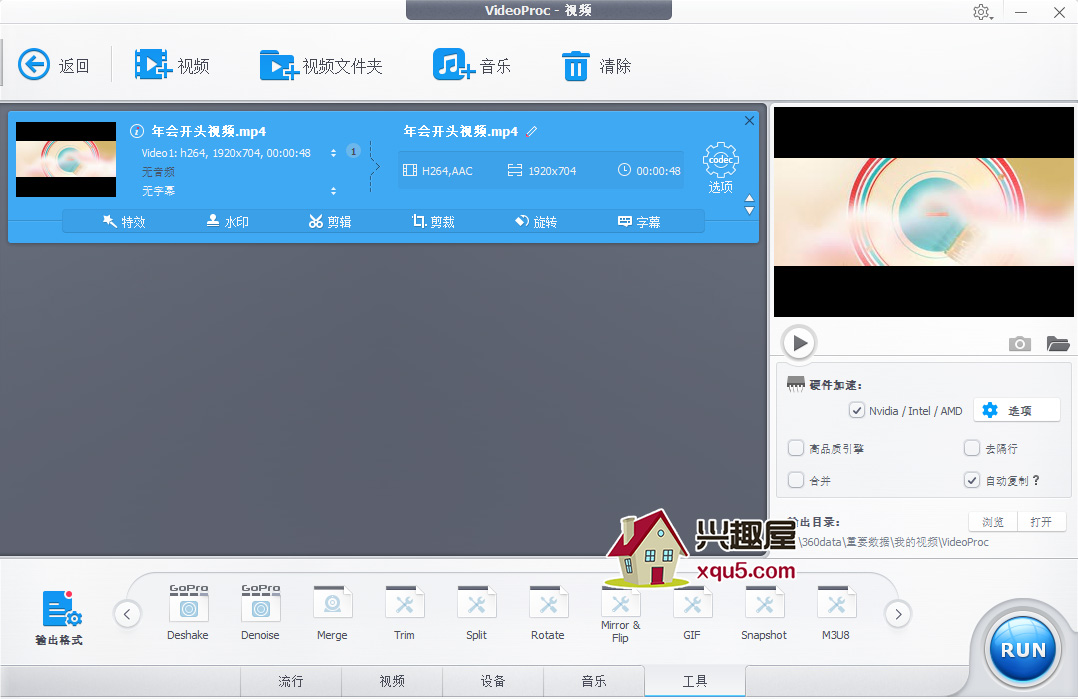This screenshot has height=699, width=1078.
Task: Open the 水印 watermark tool
Action: point(228,221)
